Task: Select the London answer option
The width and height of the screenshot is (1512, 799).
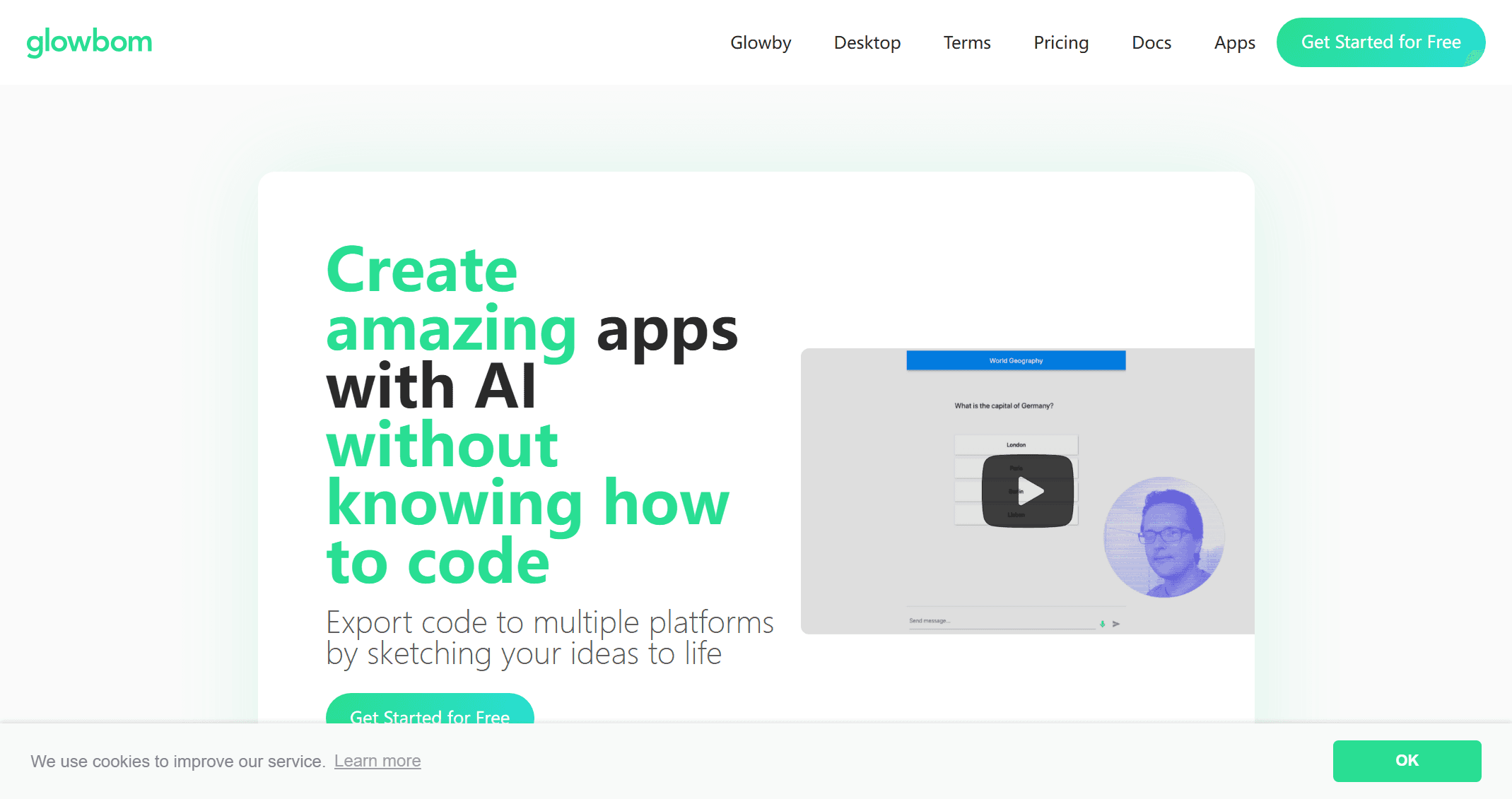Action: point(1016,445)
